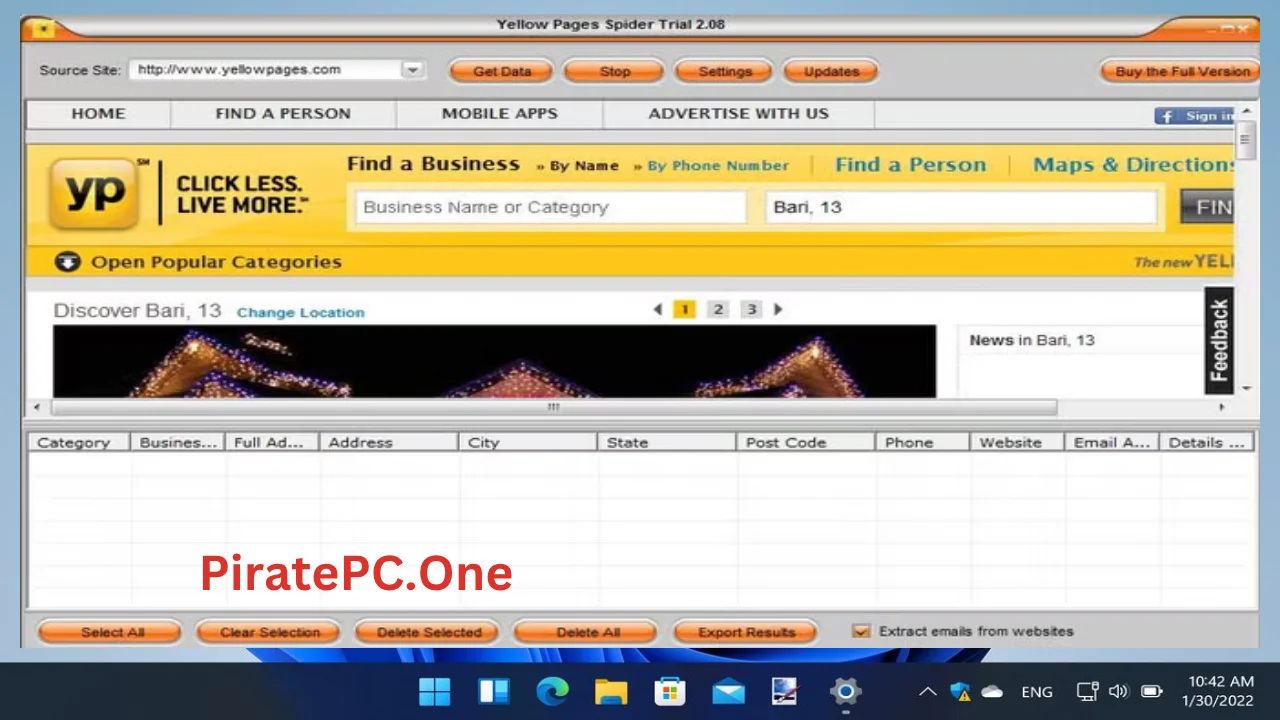Click the display network tray icon
This screenshot has height=720, width=1280.
pos(1087,692)
